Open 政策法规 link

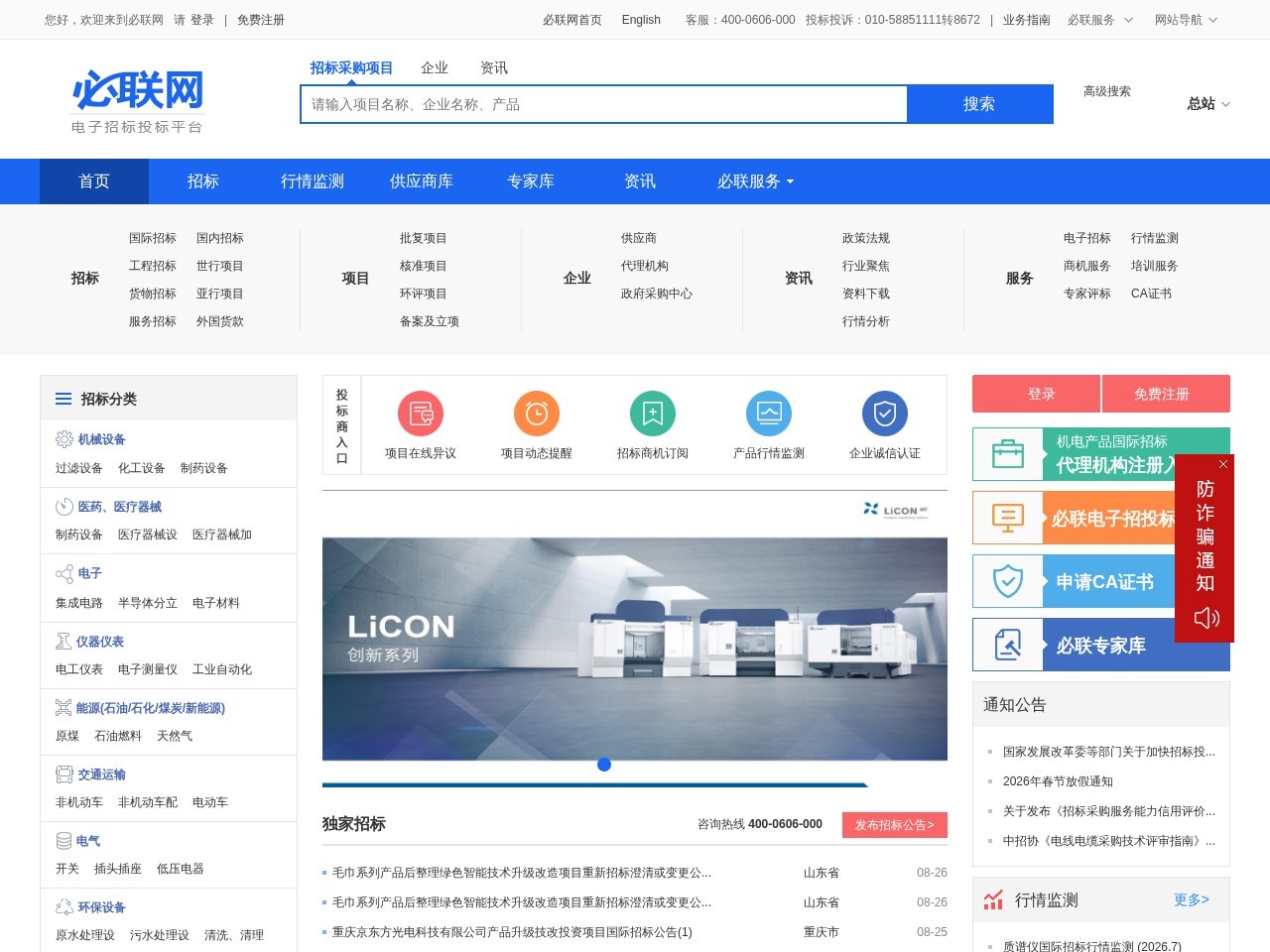point(866,238)
